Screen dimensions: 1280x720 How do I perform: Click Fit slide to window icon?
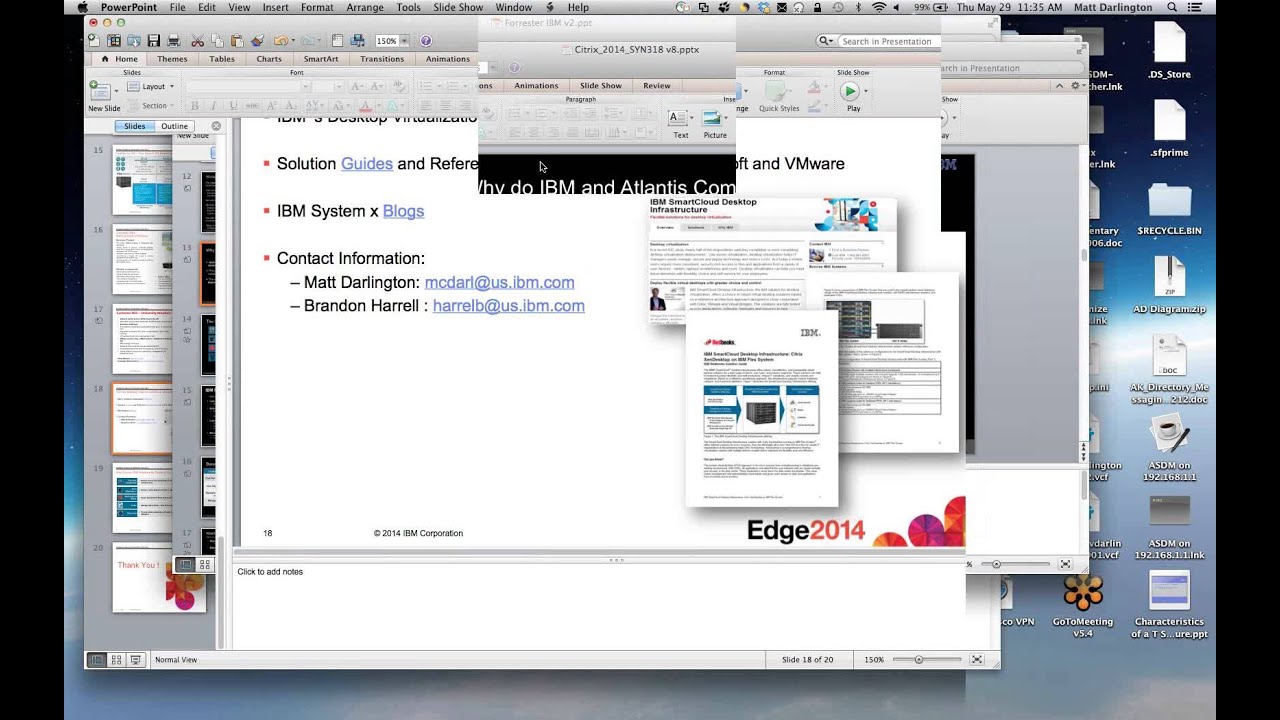[x=977, y=660]
